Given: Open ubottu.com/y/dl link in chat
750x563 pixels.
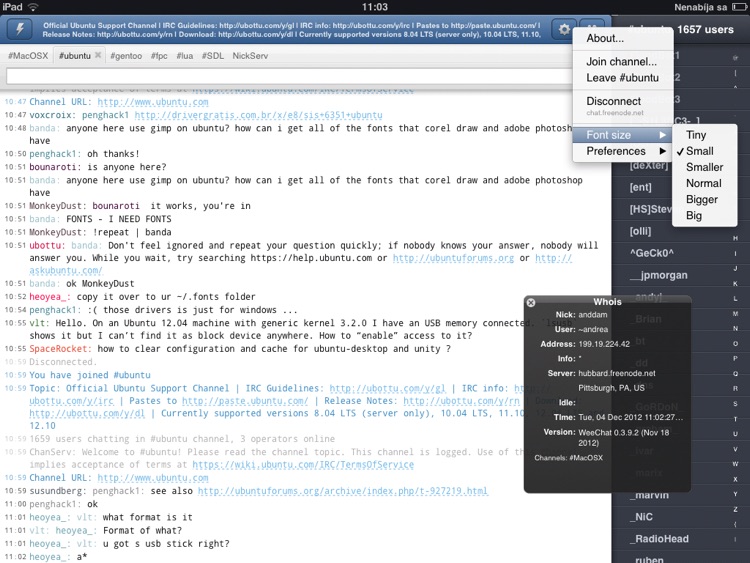Looking at the screenshot, I should (87, 413).
